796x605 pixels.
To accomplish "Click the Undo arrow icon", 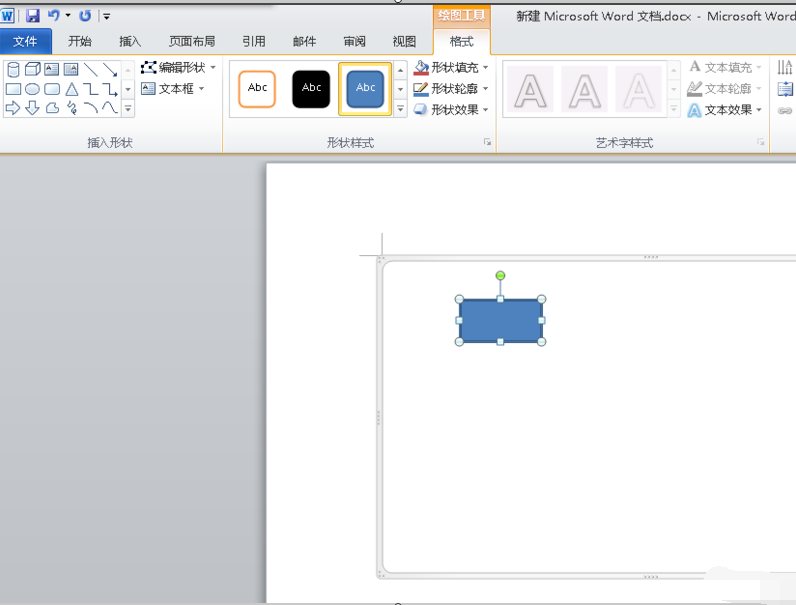I will tap(53, 16).
